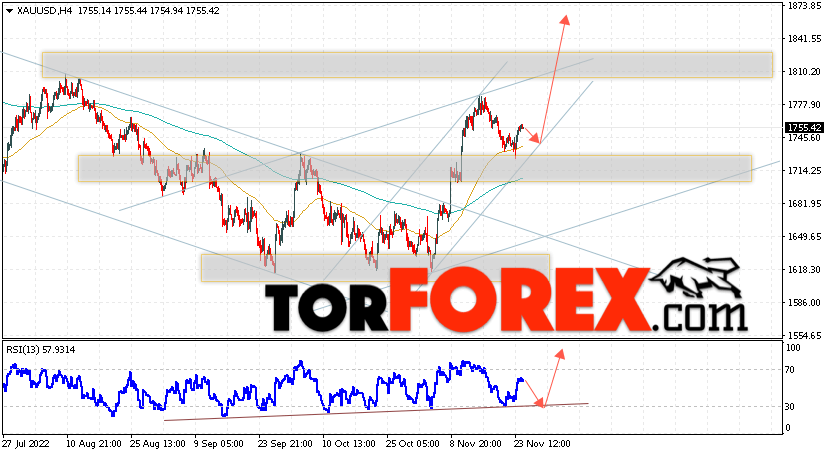Screen dimensions: 828x455
Task: Click the 10 Oct 13:00 time label
Action: [x=350, y=443]
